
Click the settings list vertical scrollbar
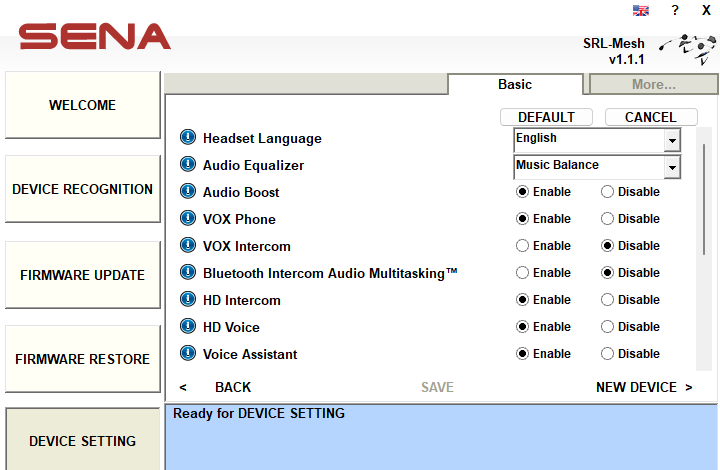705,200
